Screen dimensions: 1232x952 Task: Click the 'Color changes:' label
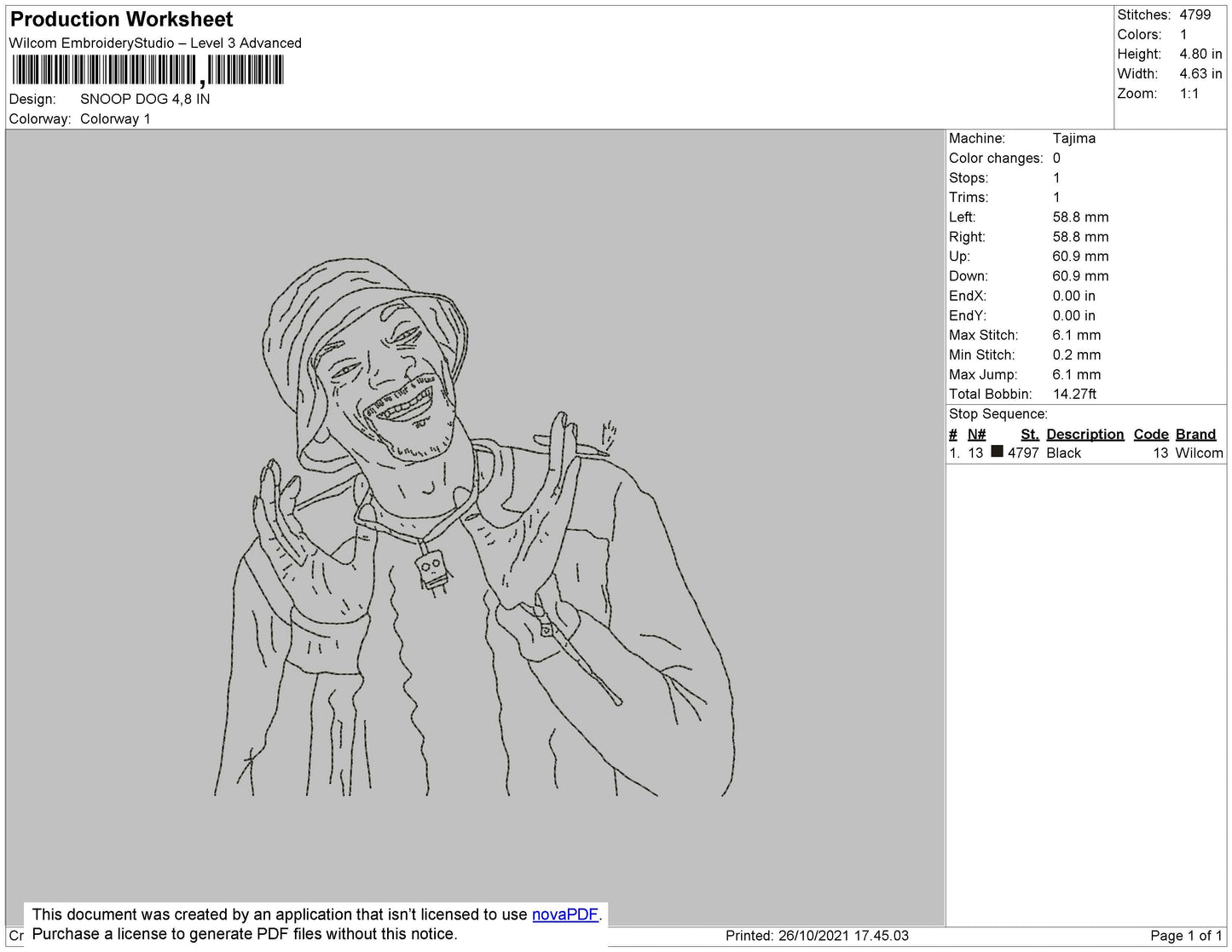point(996,159)
